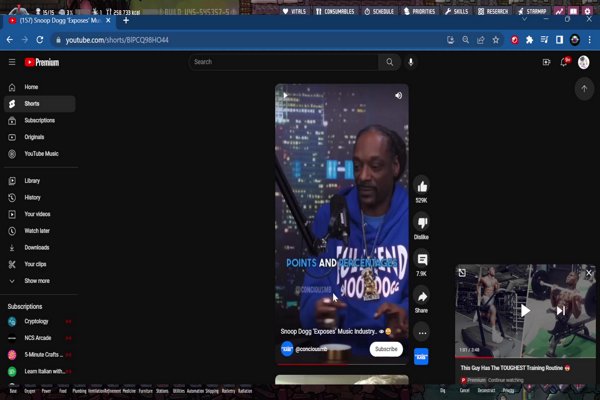The height and width of the screenshot is (400, 600).
Task: Subscribe to @conciousmb channel
Action: (386, 349)
